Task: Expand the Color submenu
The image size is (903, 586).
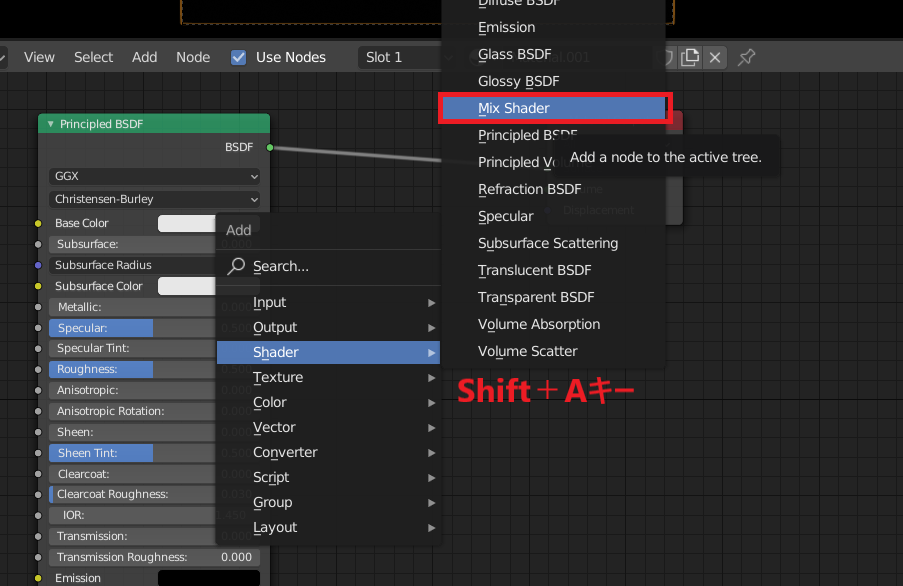Action: [328, 402]
